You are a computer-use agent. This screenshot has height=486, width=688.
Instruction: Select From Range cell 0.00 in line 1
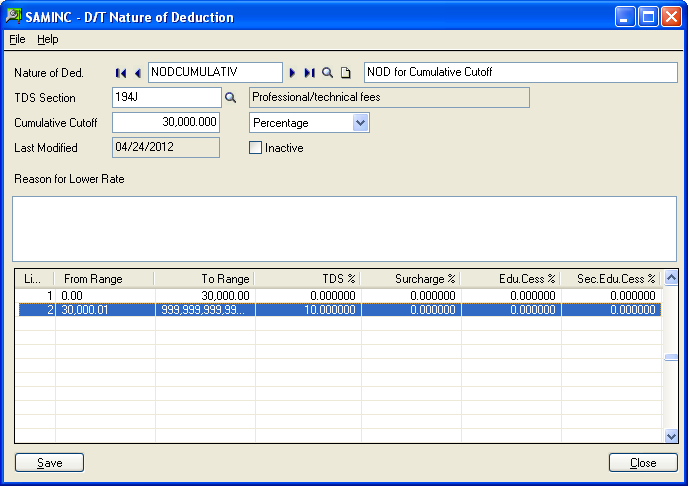click(105, 296)
